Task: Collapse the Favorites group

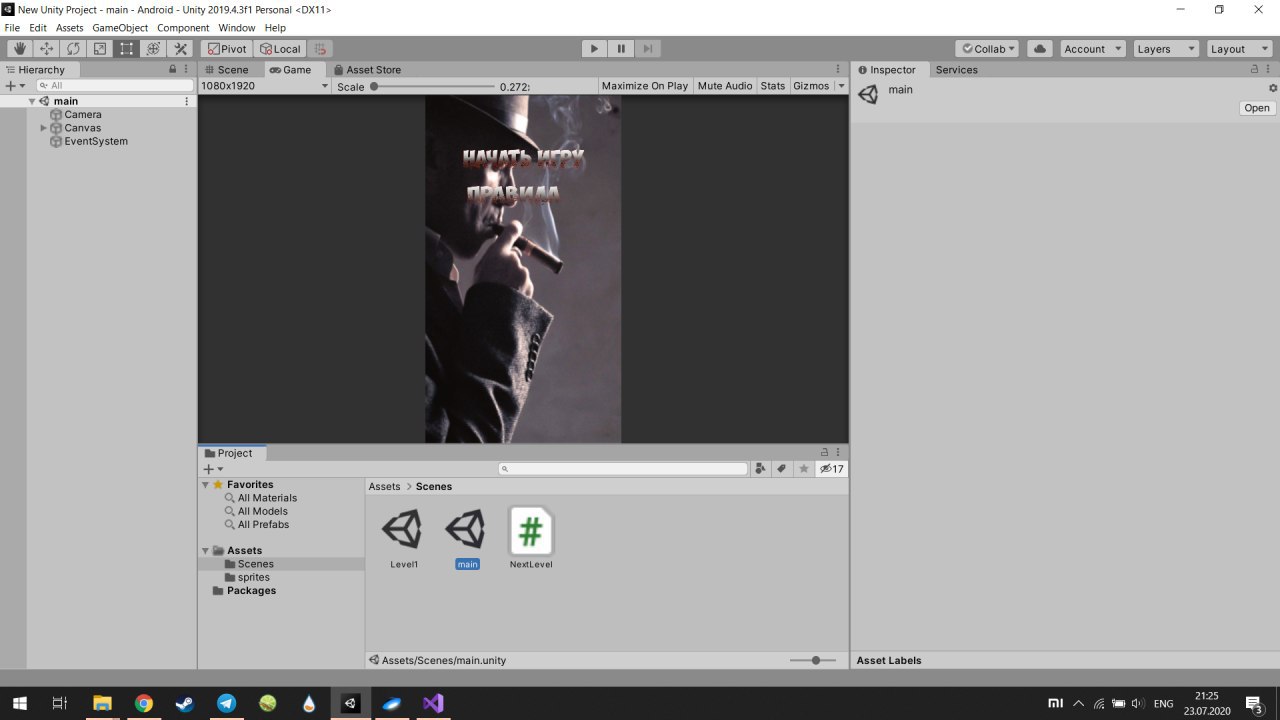Action: click(x=206, y=485)
